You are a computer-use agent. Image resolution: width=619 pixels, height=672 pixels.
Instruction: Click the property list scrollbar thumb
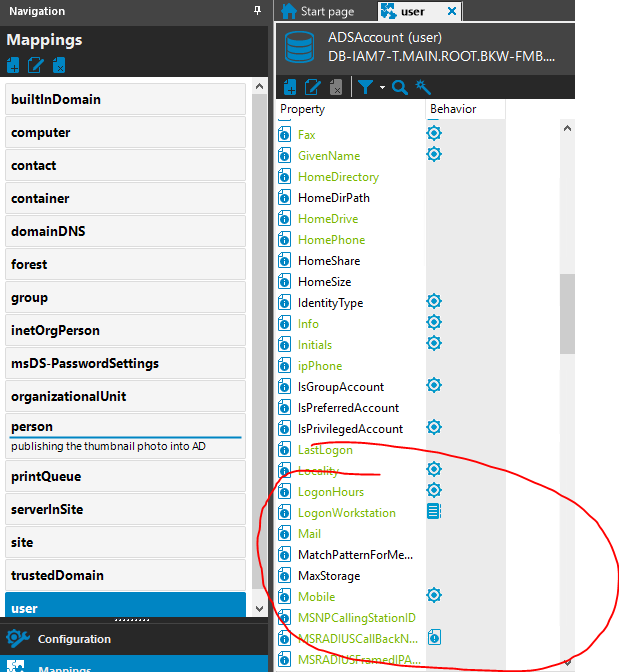pyautogui.click(x=567, y=314)
